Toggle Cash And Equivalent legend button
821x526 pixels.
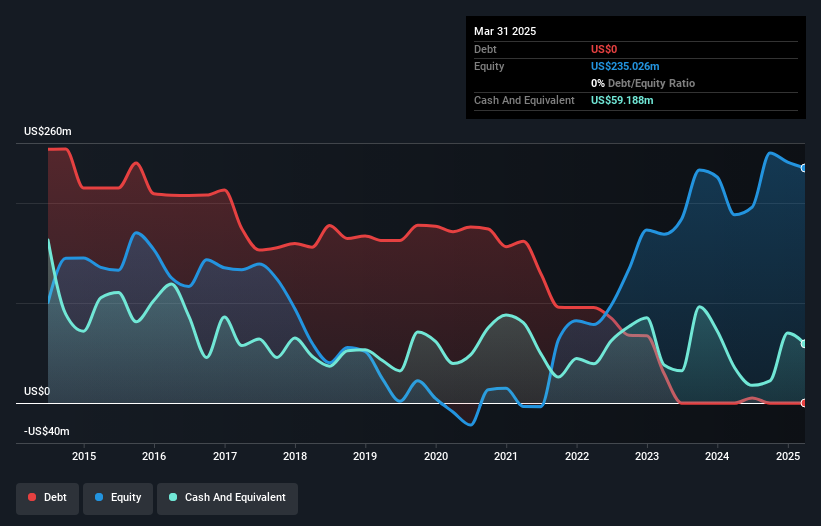point(227,498)
